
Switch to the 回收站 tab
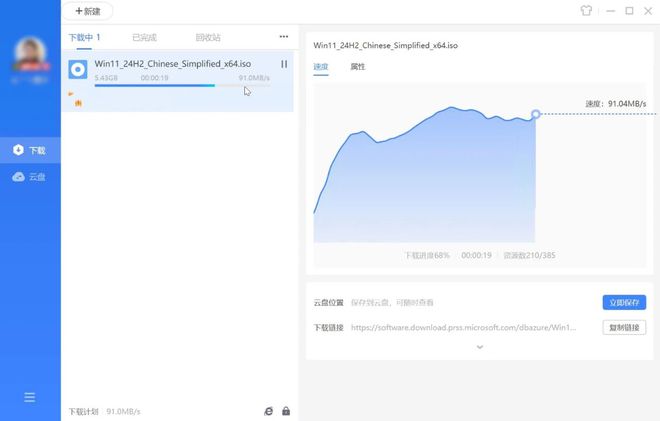[x=208, y=38]
